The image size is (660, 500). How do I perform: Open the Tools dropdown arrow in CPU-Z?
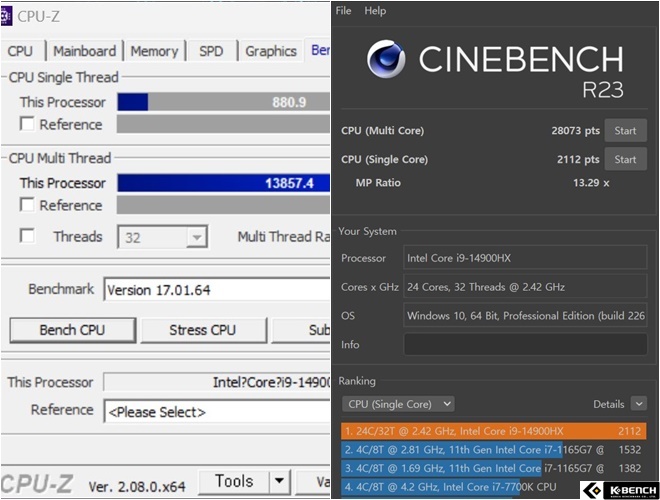pos(279,480)
